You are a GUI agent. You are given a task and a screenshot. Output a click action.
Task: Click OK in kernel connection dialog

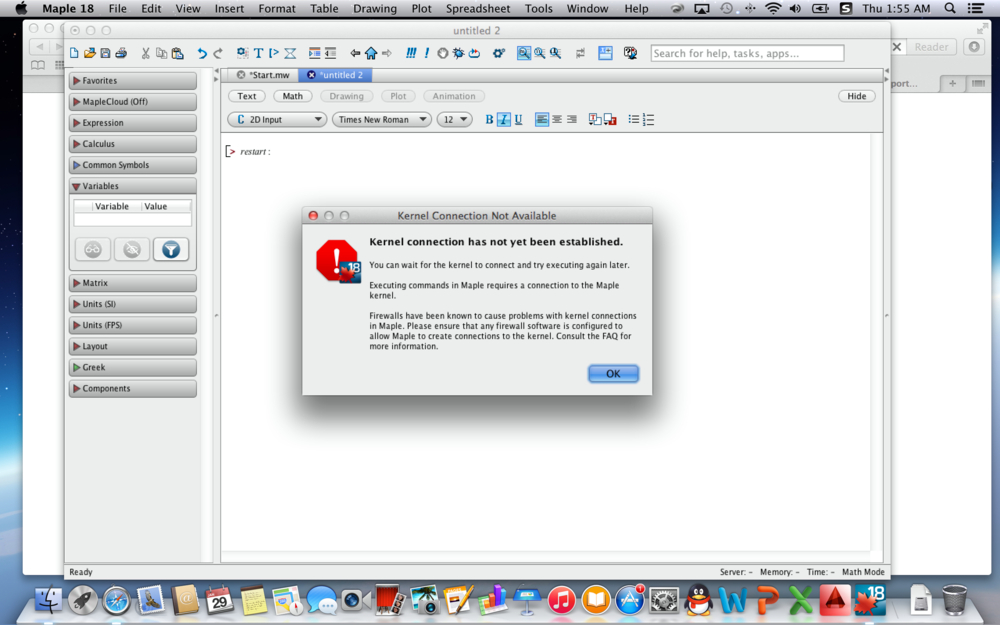613,374
